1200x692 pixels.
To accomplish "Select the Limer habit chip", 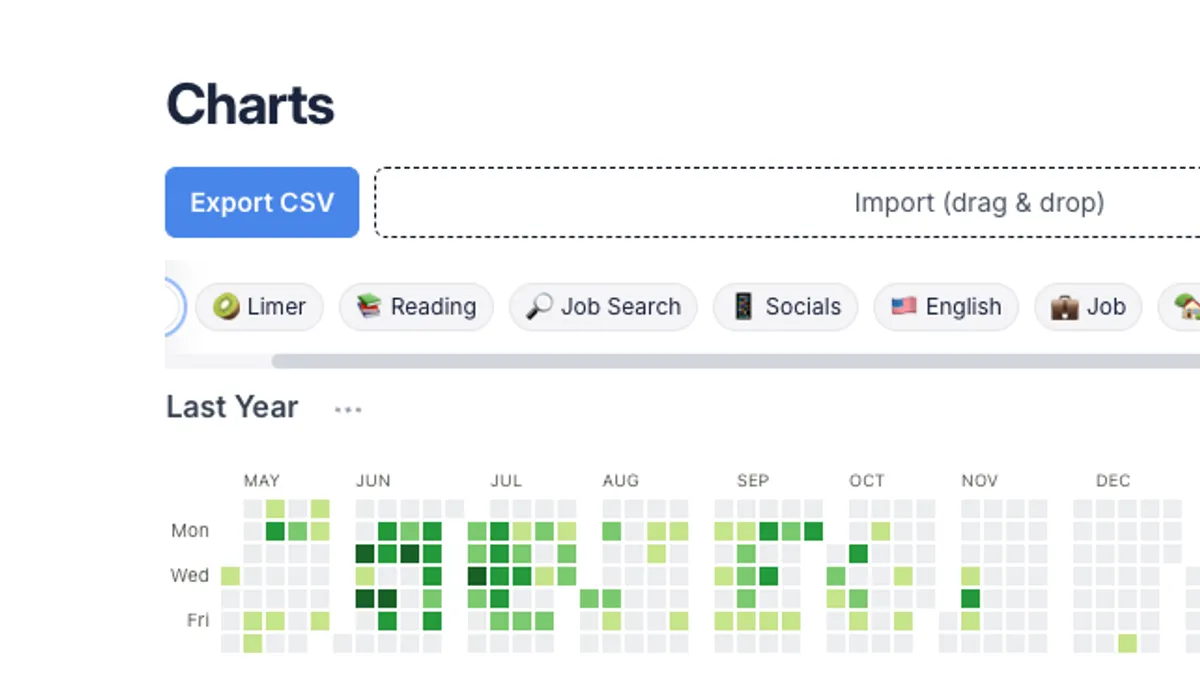I will pos(259,307).
